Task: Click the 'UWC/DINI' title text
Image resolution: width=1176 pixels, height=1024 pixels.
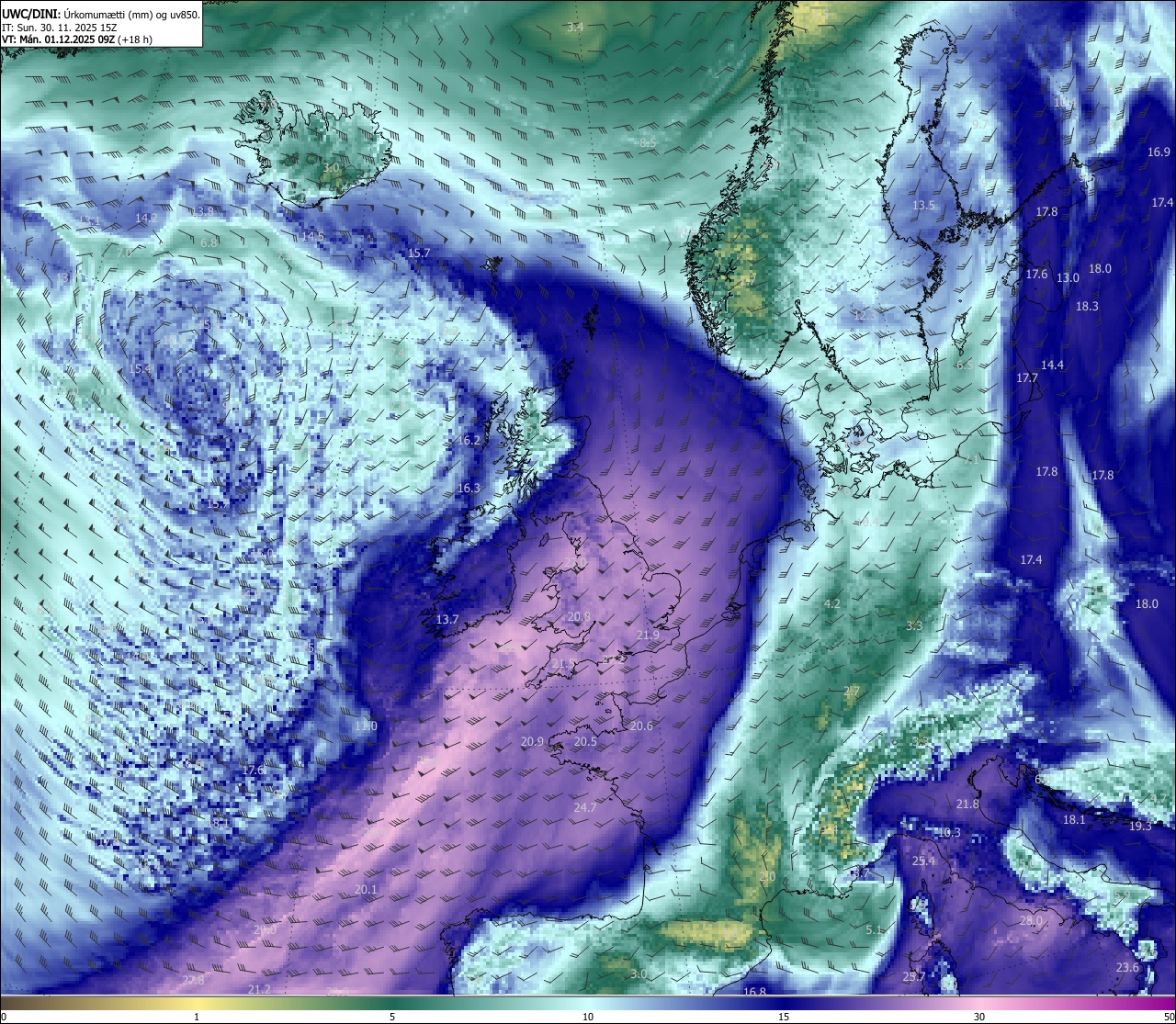Action: [x=30, y=12]
